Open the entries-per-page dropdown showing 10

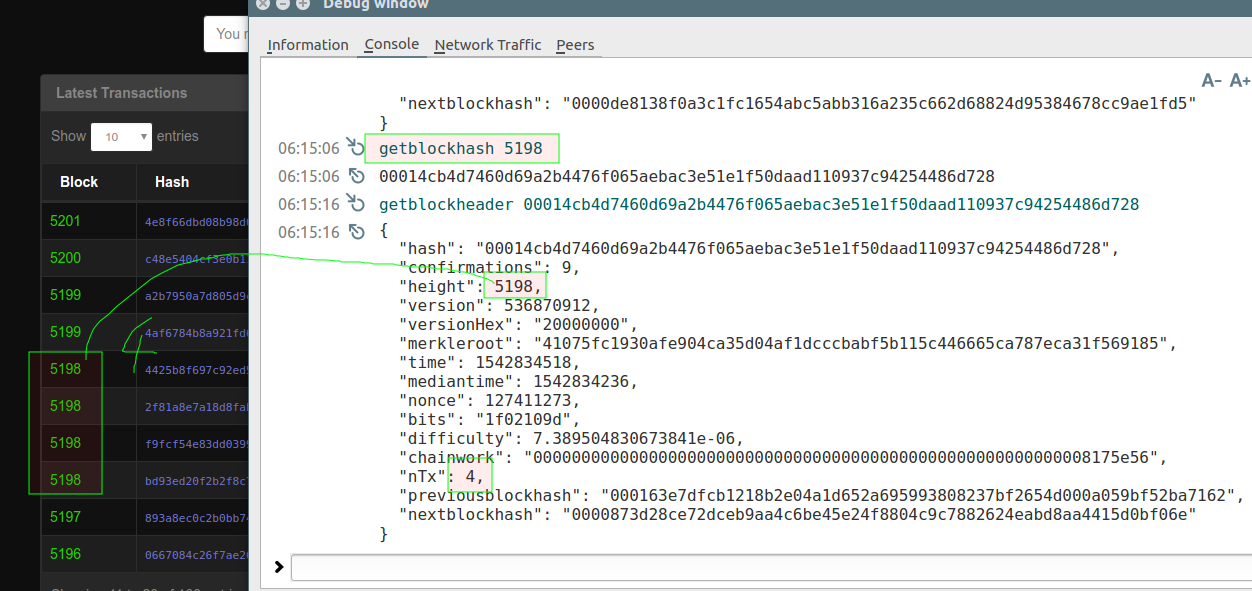click(121, 137)
